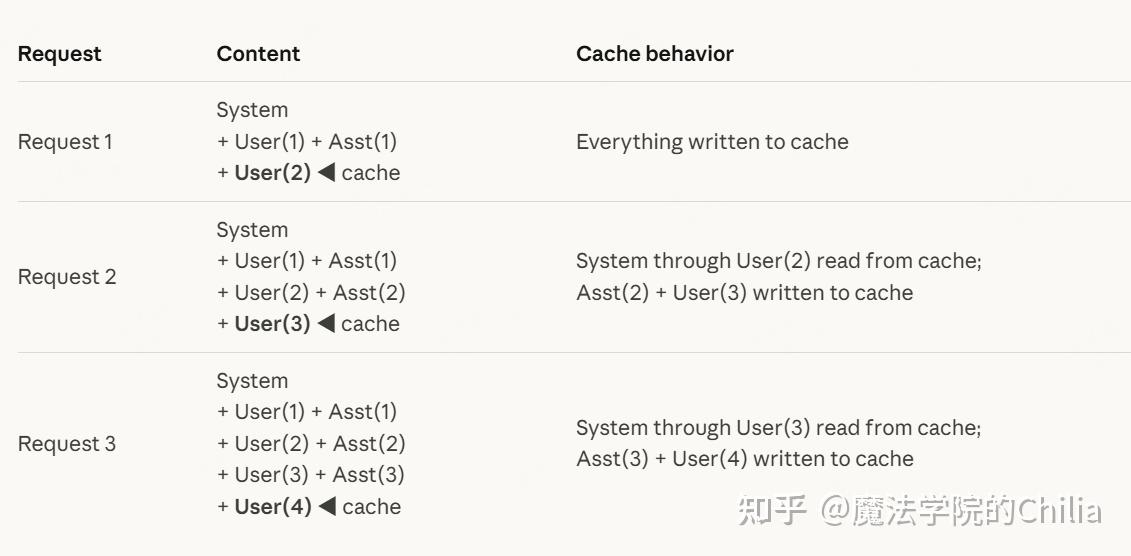Viewport: 1131px width, 556px height.
Task: Click 'Asst(3) + User(4) written to cache' text
Action: pyautogui.click(x=744, y=460)
